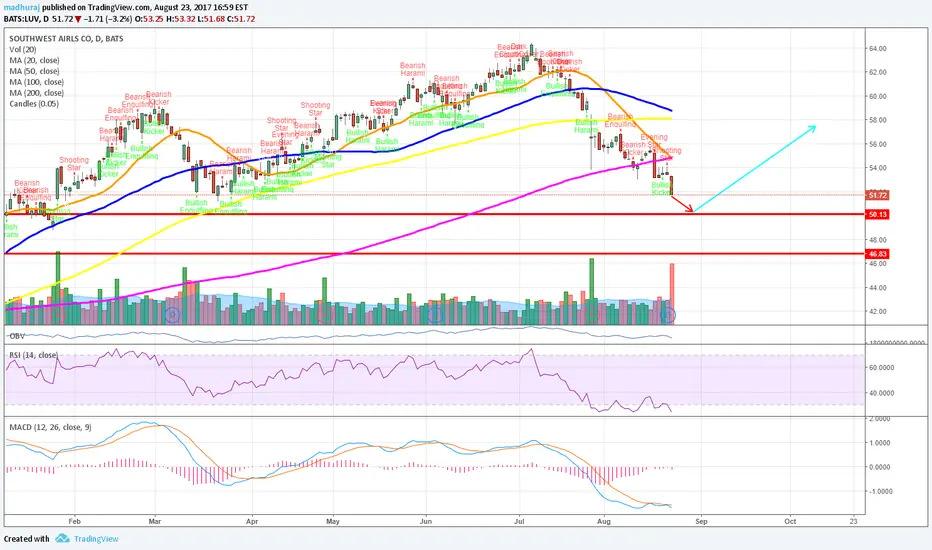
Task: Click the 40.0000 RSI axis value
Action: (x=881, y=393)
